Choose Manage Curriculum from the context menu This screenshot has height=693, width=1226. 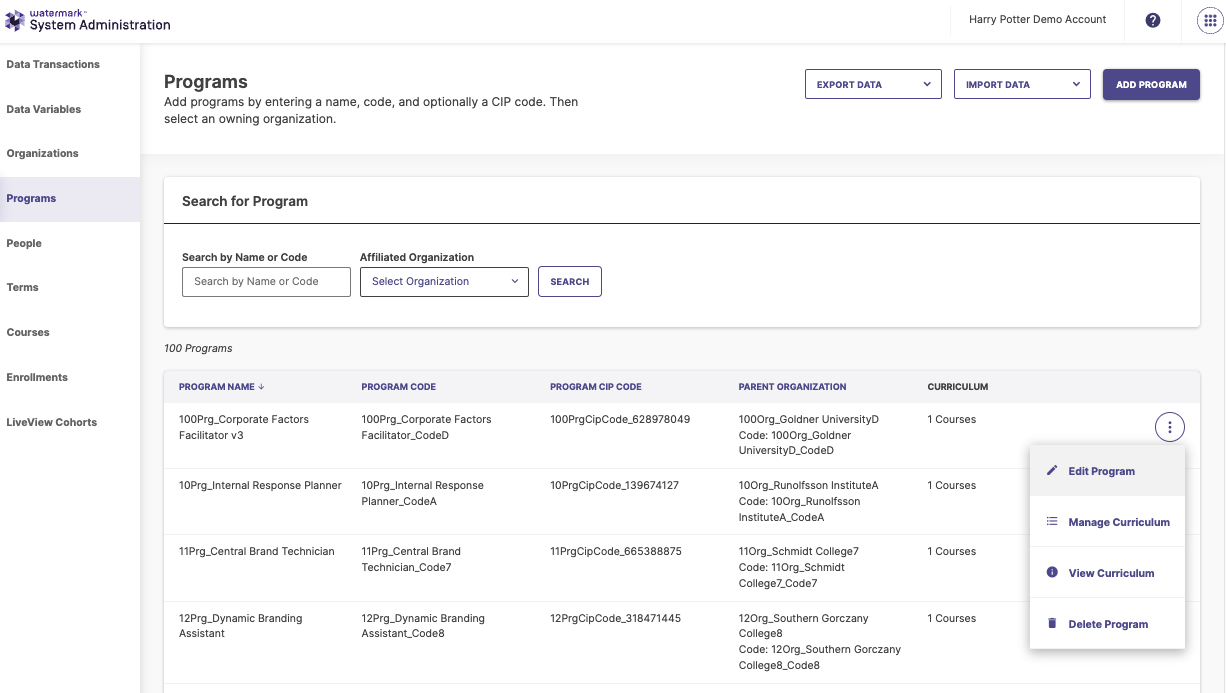1107,522
